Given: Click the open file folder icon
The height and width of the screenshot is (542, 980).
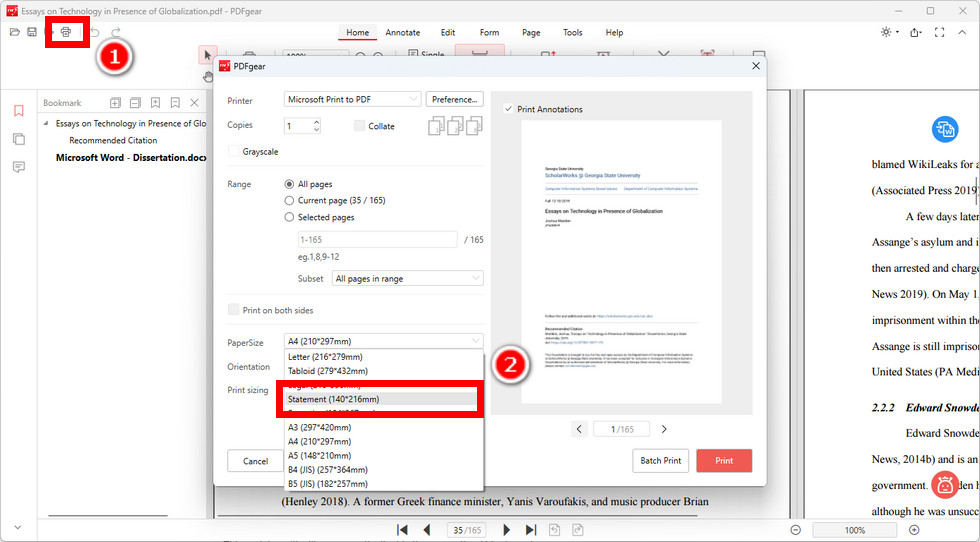Looking at the screenshot, I should click(x=14, y=32).
